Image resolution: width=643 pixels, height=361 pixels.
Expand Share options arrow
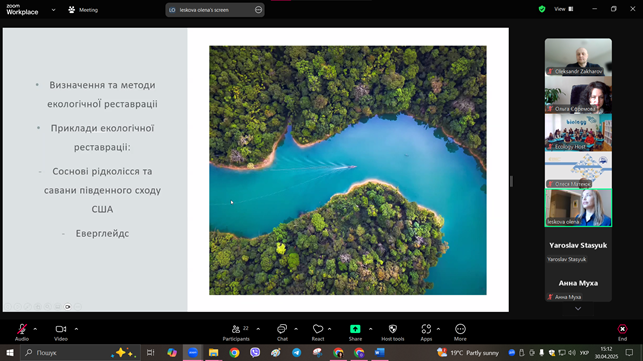coord(370,329)
